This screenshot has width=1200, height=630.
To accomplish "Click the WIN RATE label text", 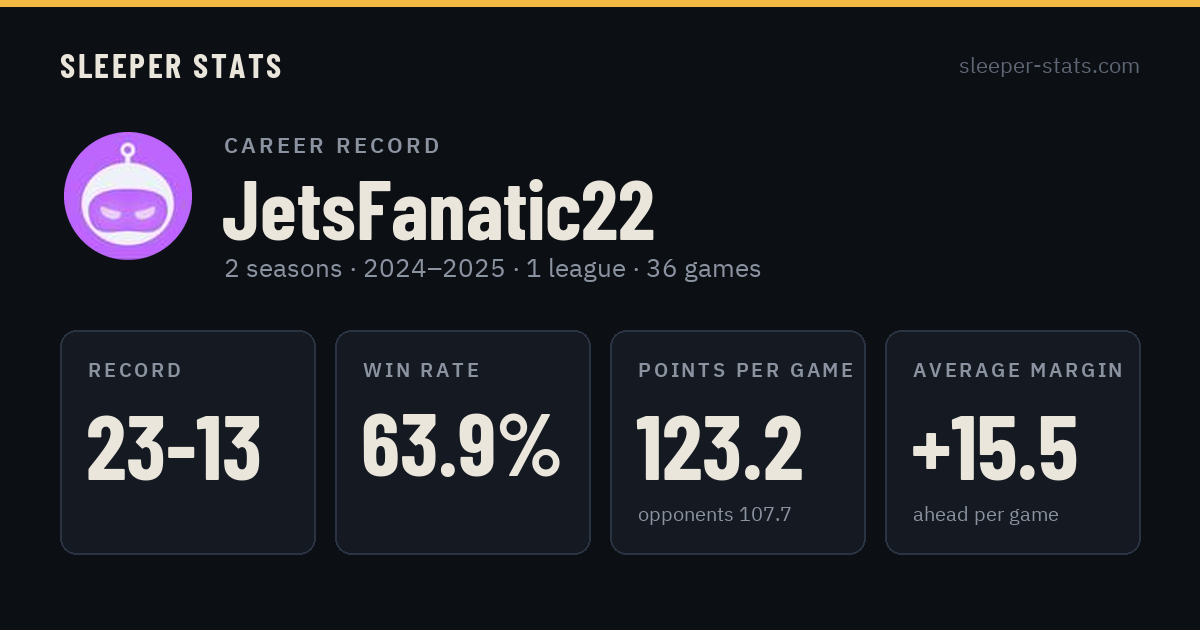I will pos(422,371).
